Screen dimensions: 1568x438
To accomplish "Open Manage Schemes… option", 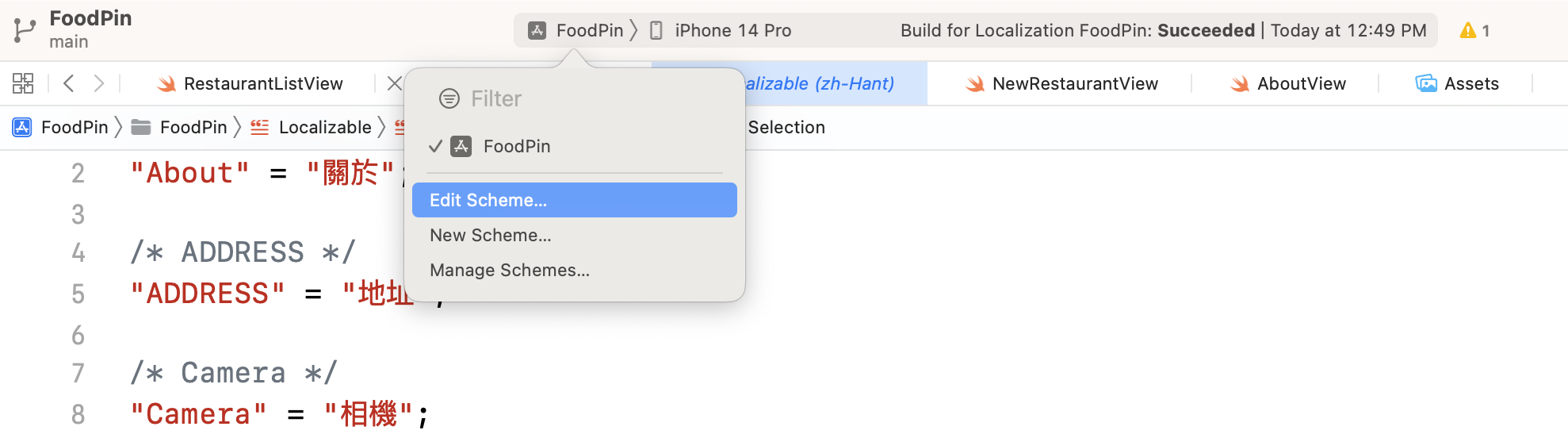I will tap(509, 270).
